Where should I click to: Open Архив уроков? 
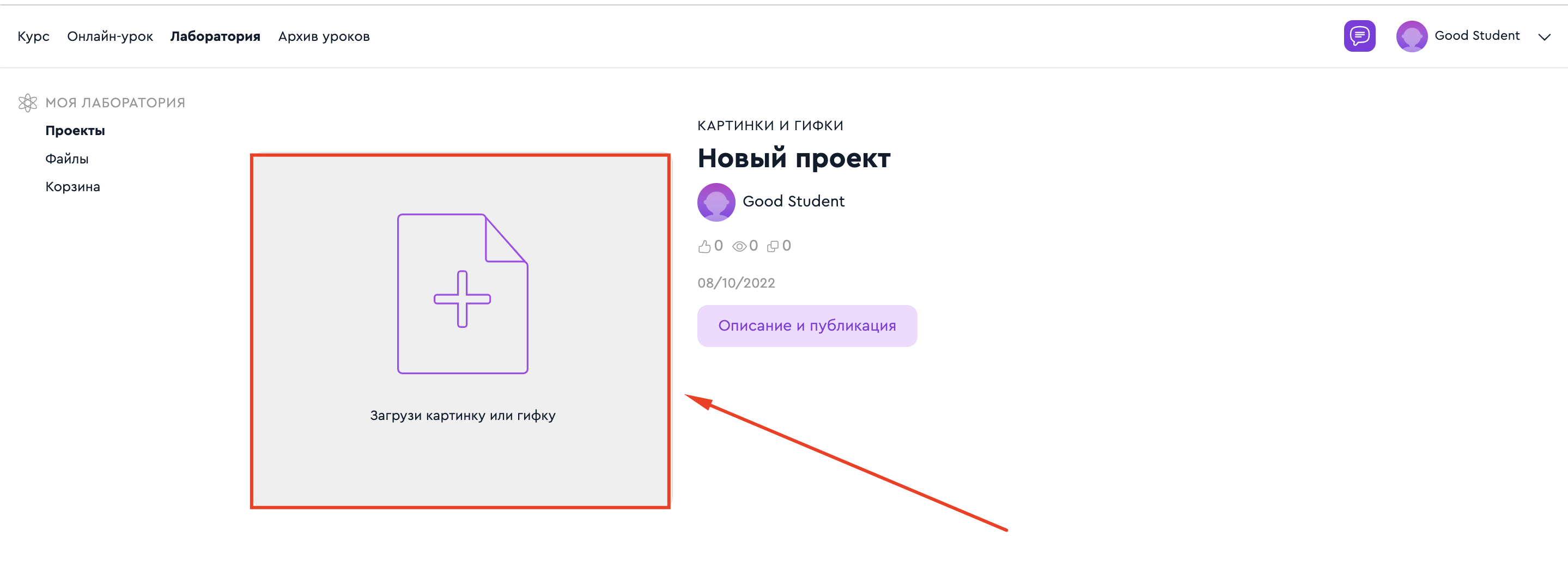(x=324, y=36)
